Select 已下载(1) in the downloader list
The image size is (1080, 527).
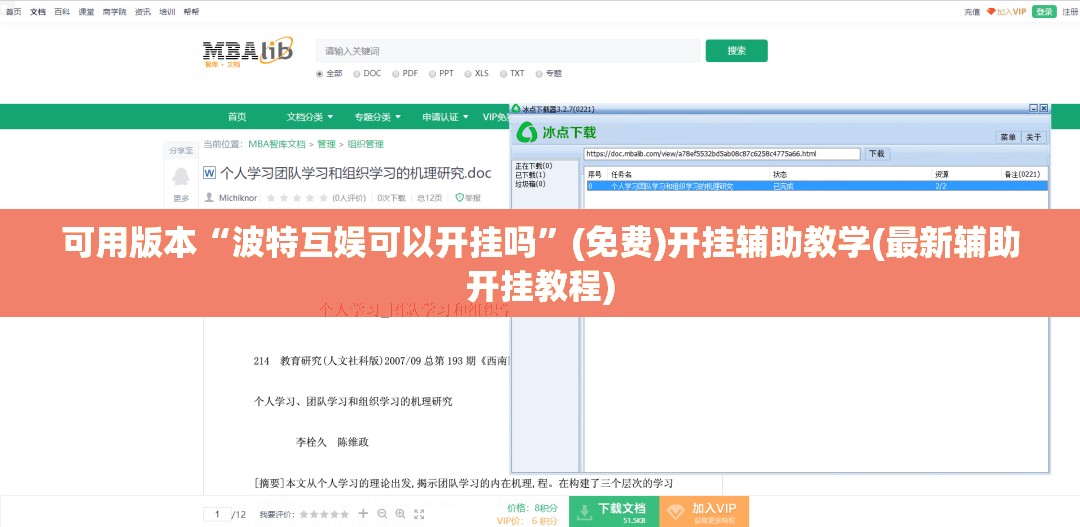pyautogui.click(x=530, y=175)
